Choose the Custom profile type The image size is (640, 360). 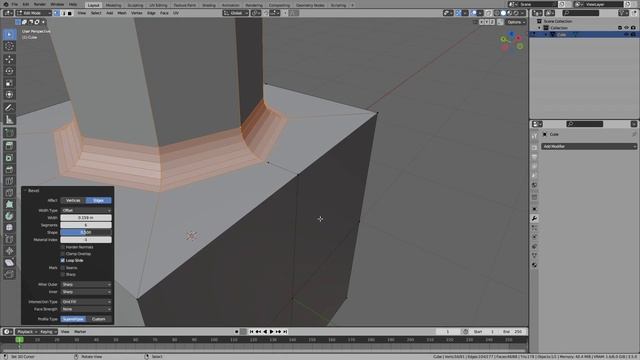click(x=99, y=319)
